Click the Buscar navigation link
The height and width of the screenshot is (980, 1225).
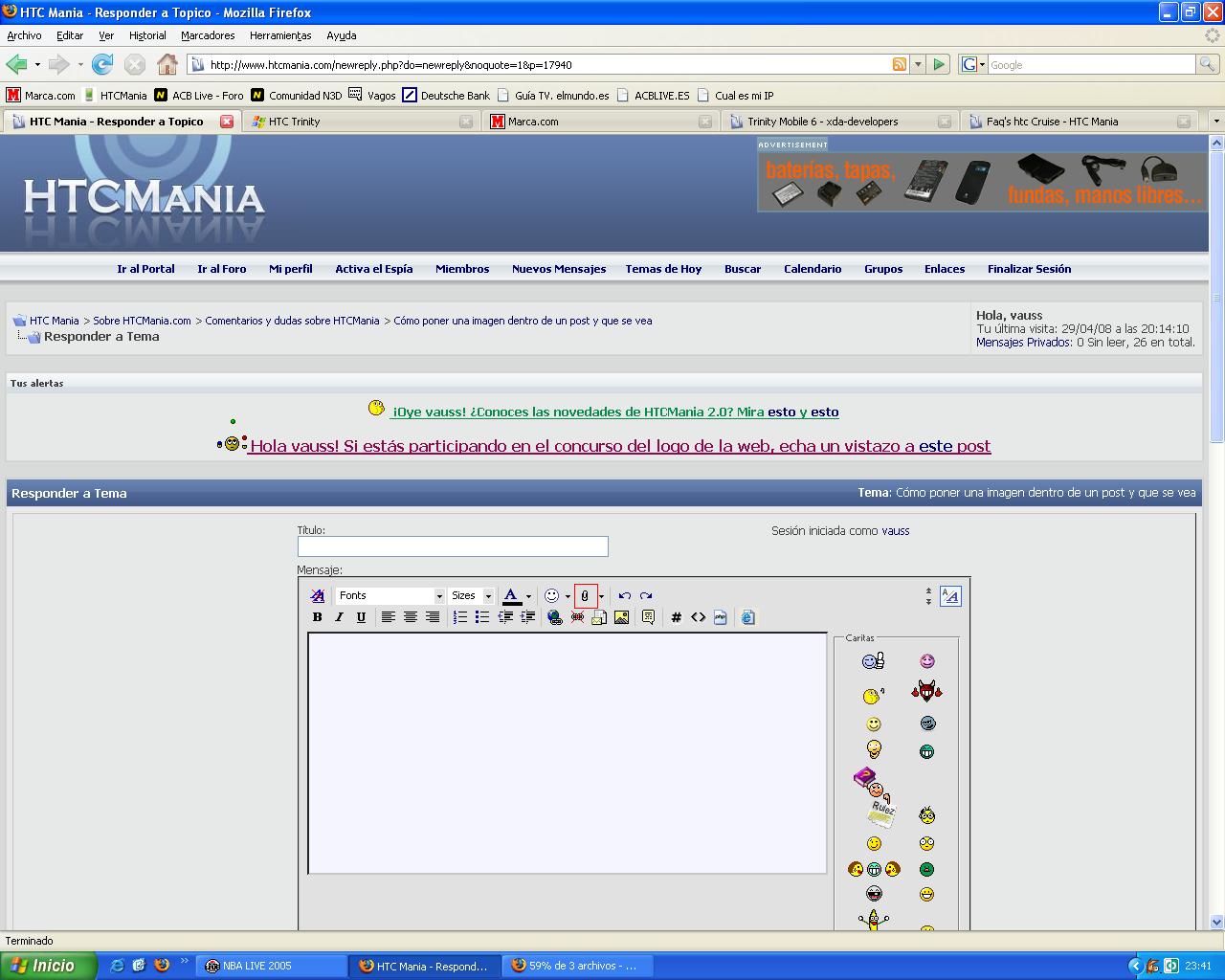[743, 269]
